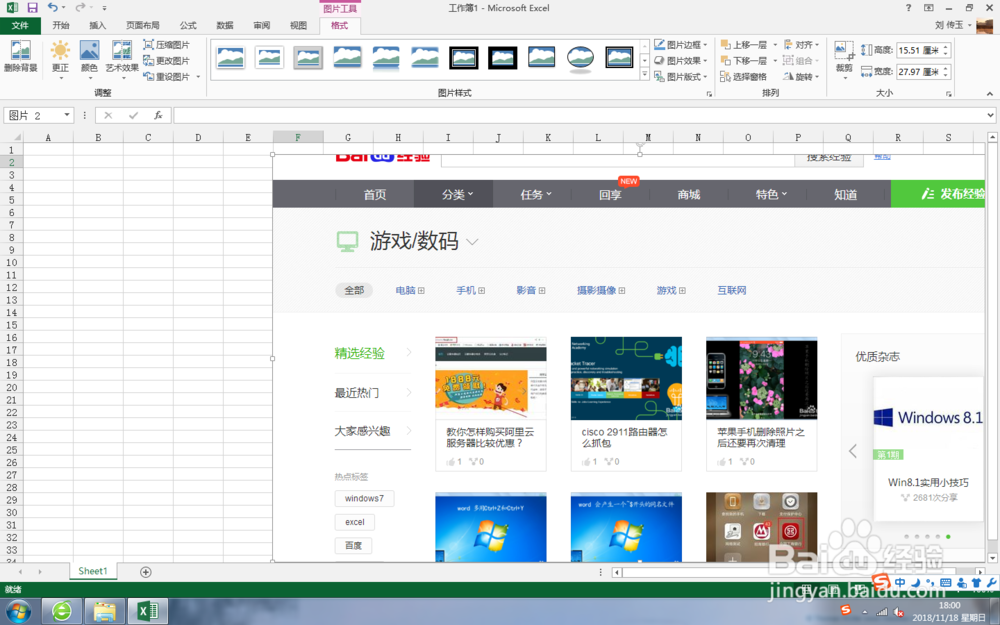Screen dimensions: 1000x625
Task: Collapse the ribbon with the caret icon
Action: 990,94
